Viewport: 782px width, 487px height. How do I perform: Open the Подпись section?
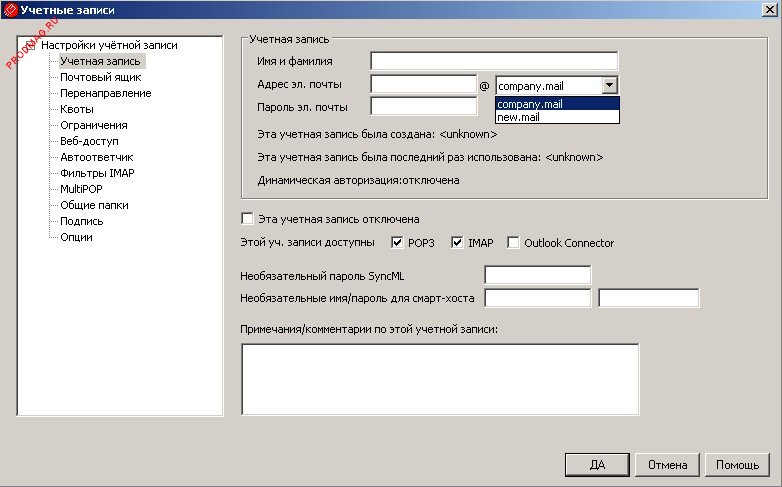point(81,221)
